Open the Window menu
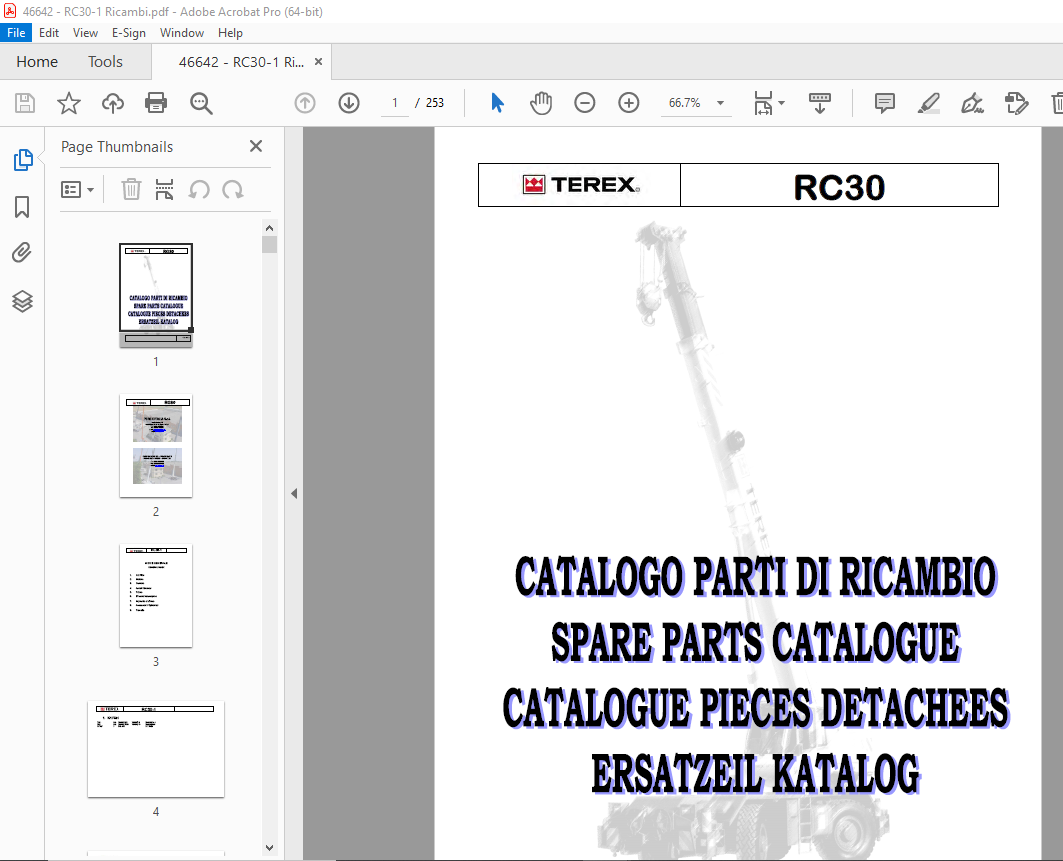The image size is (1063, 861). (182, 33)
